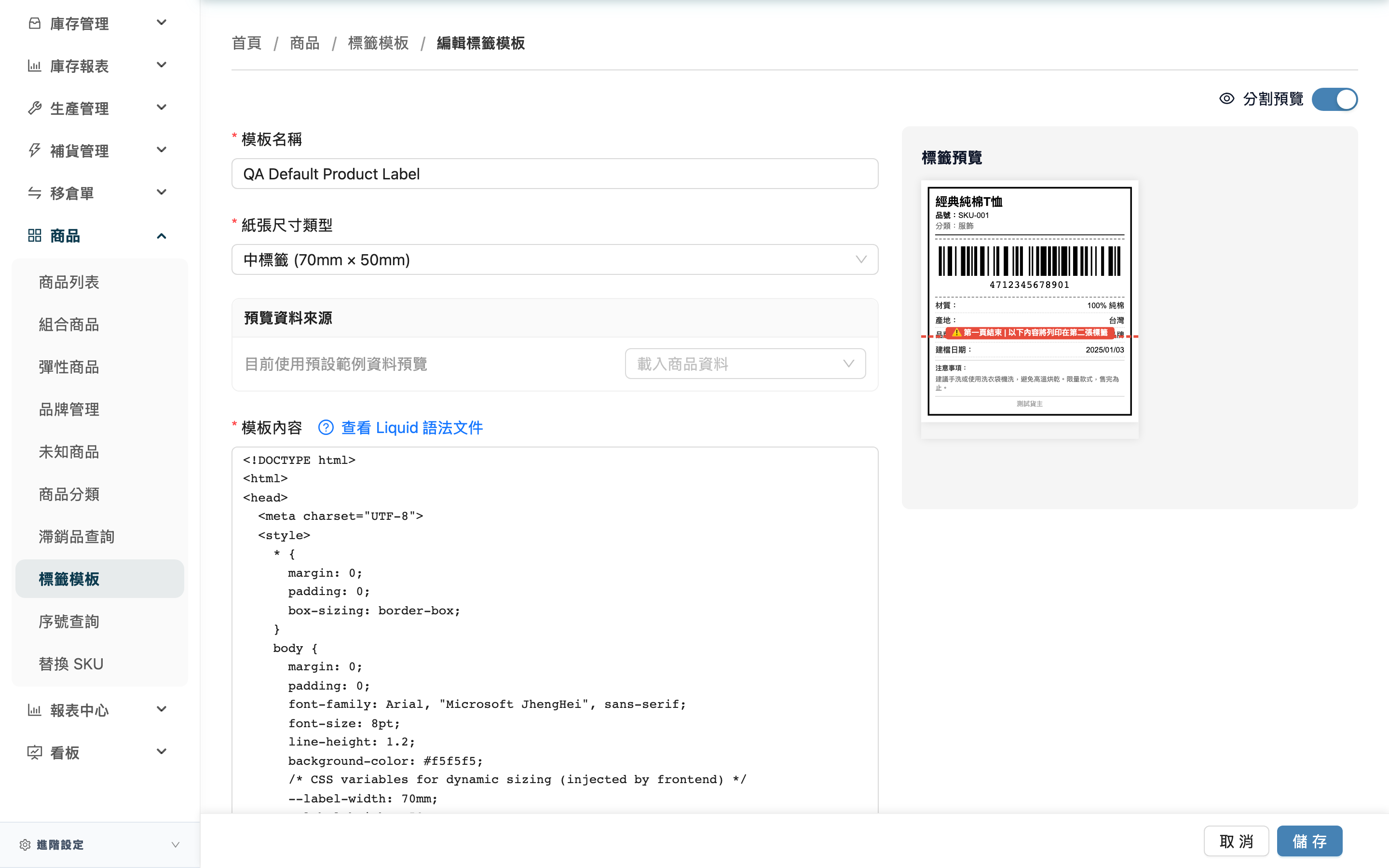Open 替換 SKU submenu item
Viewport: 1389px width, 868px height.
click(100, 664)
